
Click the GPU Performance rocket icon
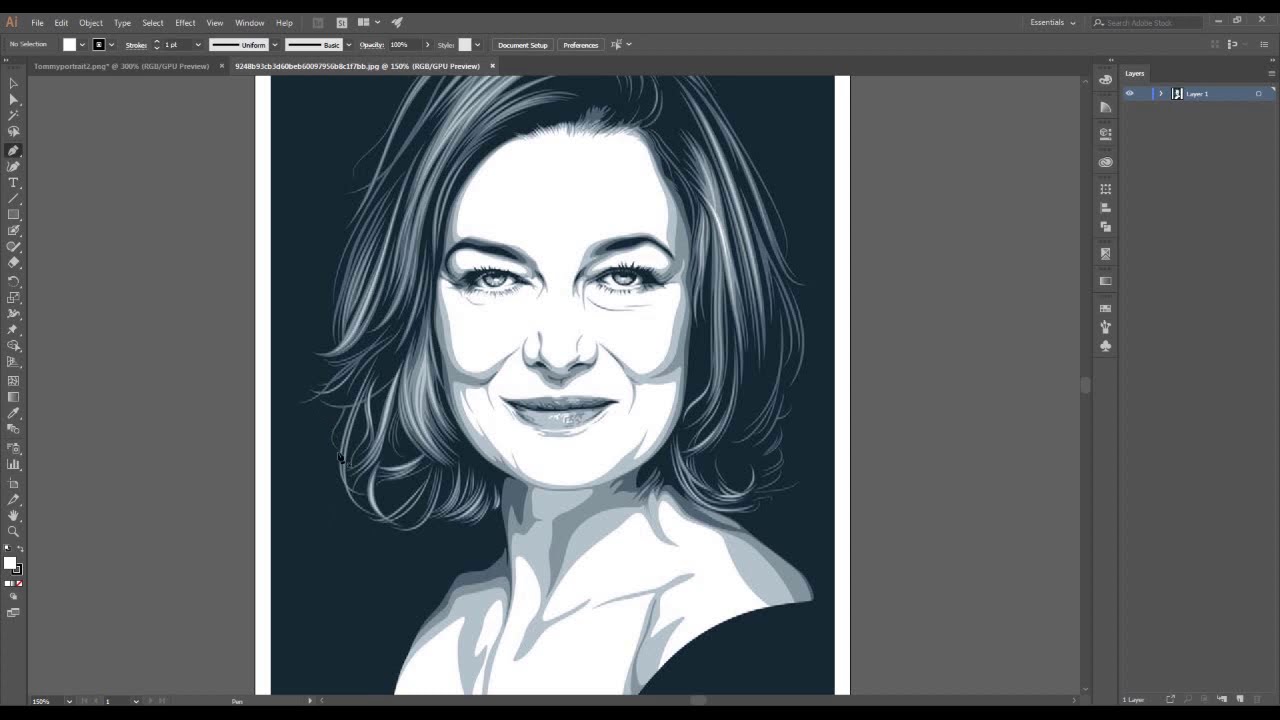click(397, 22)
